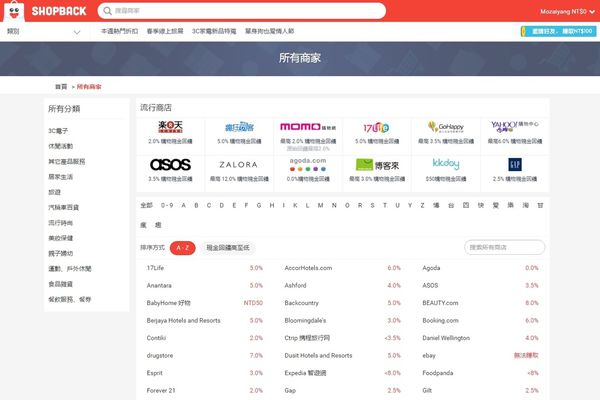Click the search all stores field
Viewport: 600px width, 400px height.
coord(504,247)
